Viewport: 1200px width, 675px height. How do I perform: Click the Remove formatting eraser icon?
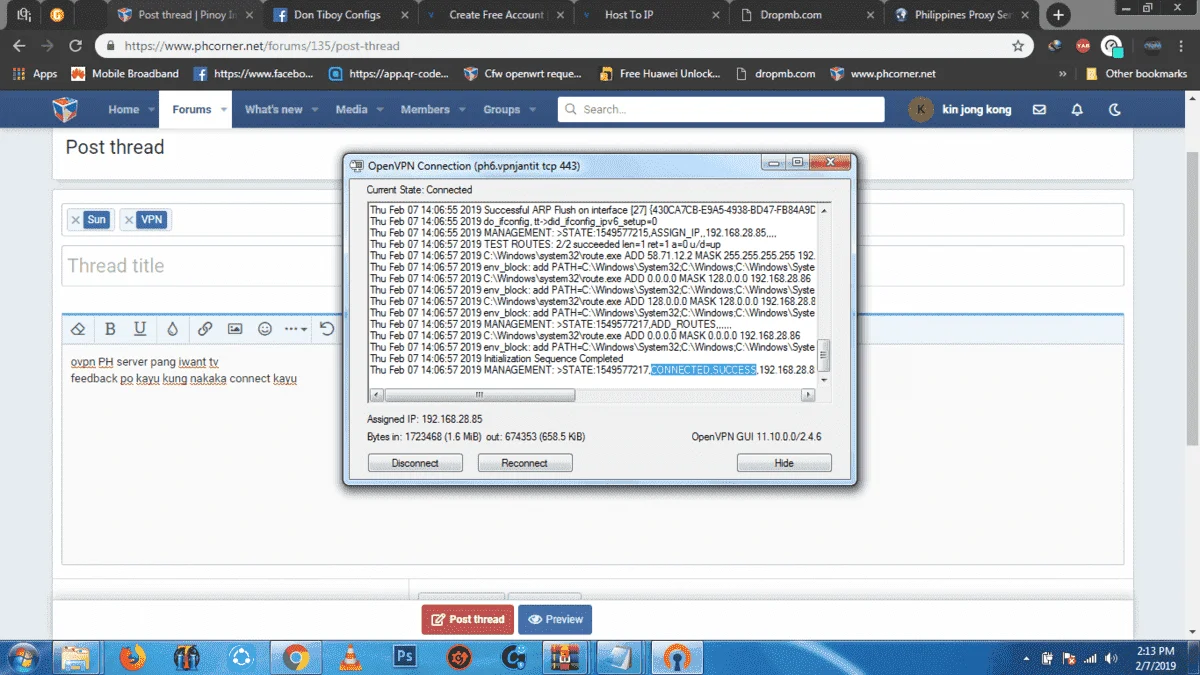79,329
